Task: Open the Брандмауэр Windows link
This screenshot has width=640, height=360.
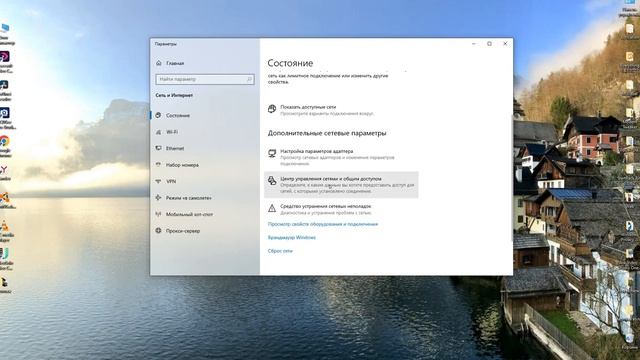Action: (x=291, y=238)
